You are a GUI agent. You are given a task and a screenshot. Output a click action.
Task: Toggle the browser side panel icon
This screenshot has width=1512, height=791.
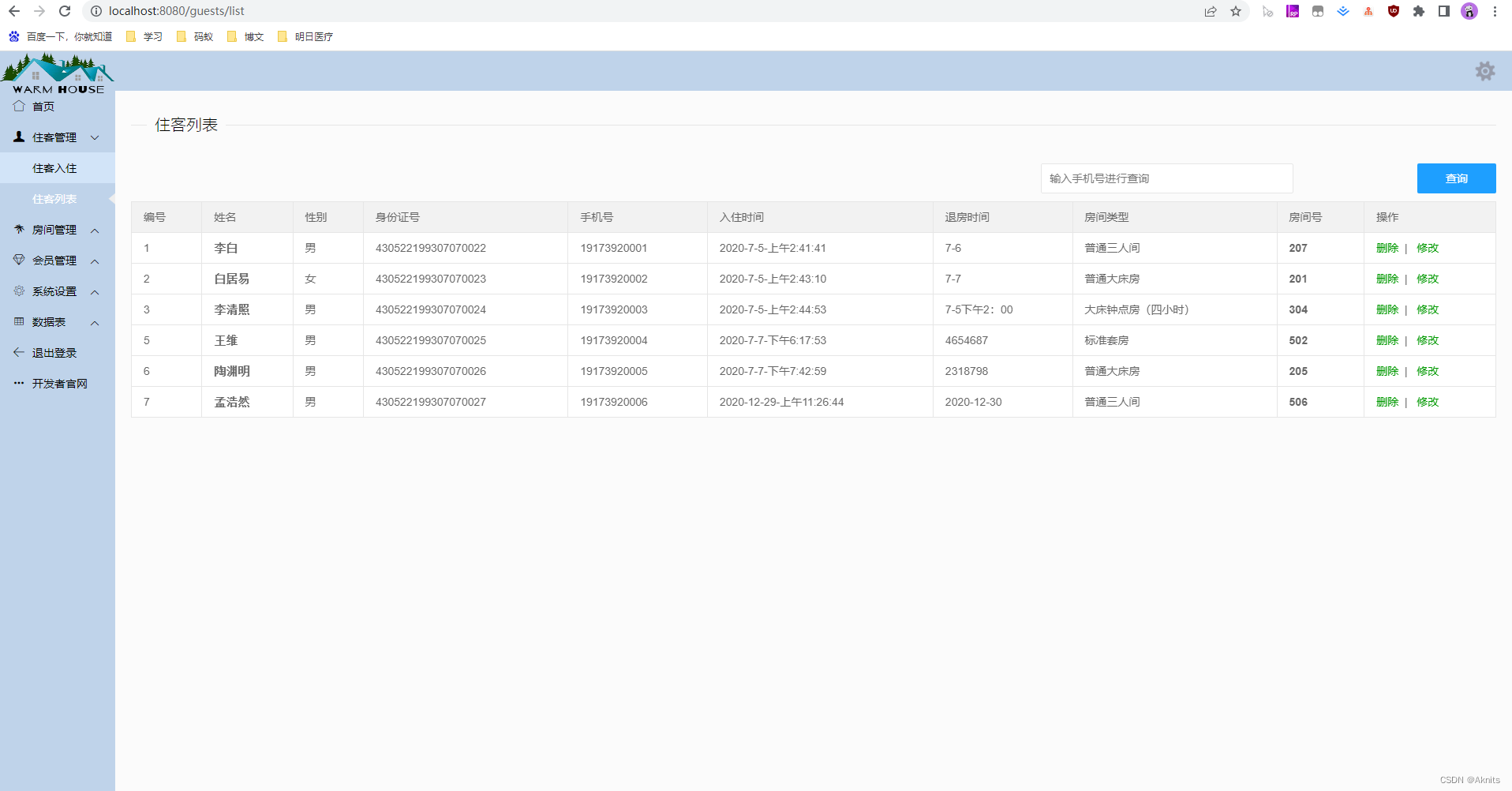(1444, 11)
